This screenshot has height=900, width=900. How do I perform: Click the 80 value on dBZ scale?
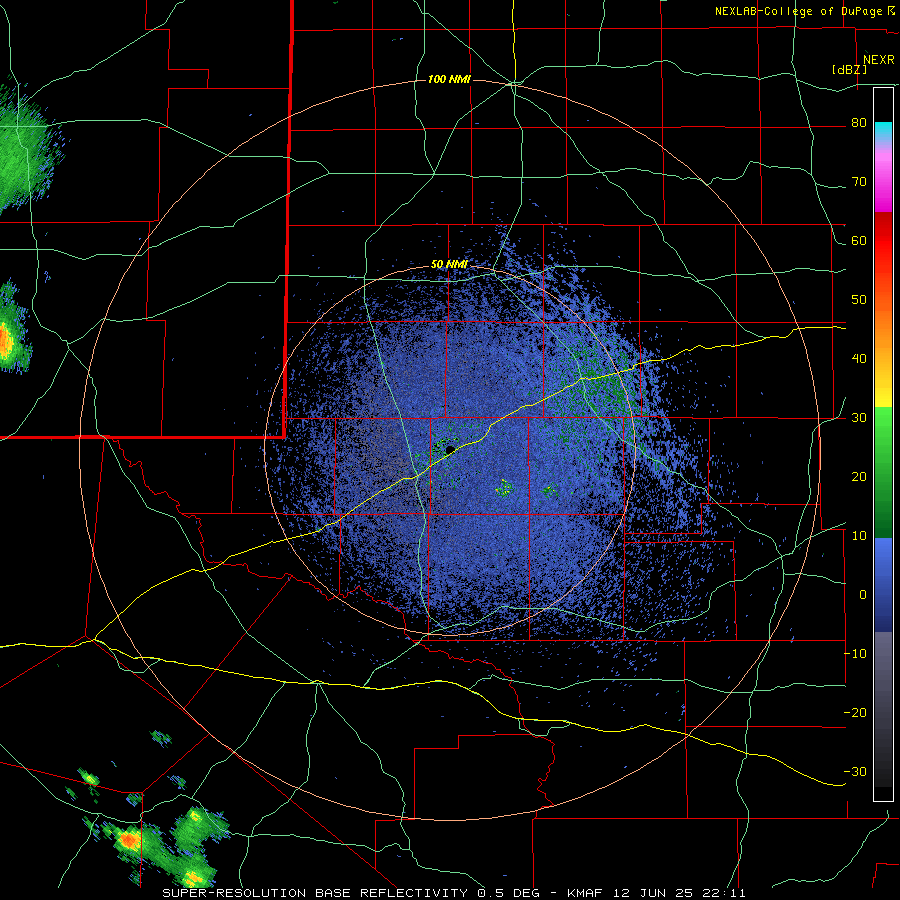[859, 123]
